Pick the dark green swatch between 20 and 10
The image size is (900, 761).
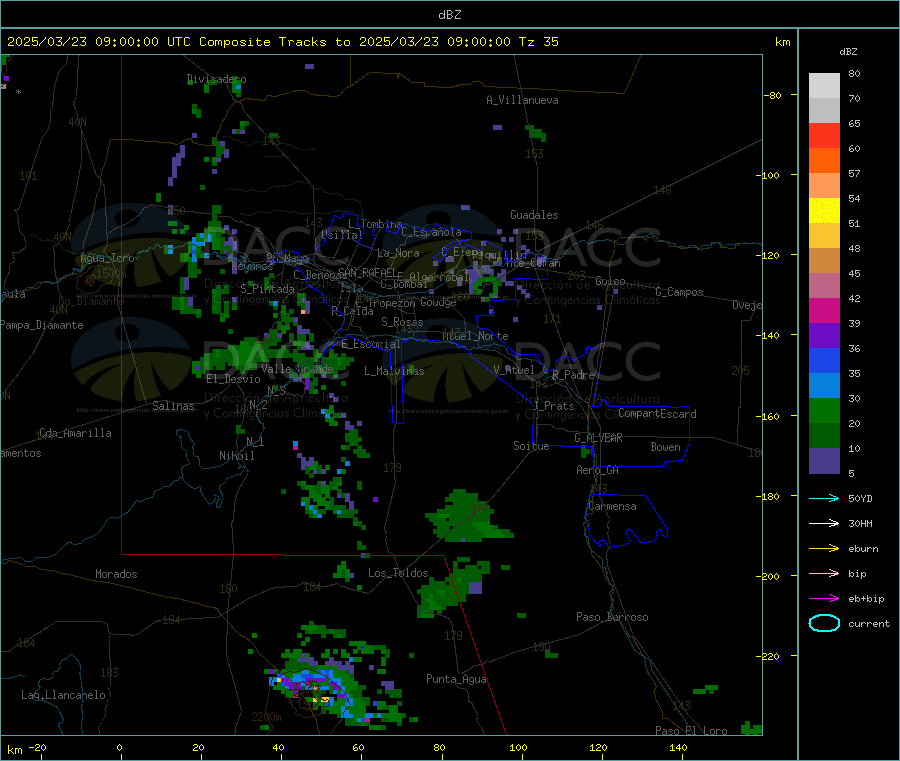click(x=824, y=436)
